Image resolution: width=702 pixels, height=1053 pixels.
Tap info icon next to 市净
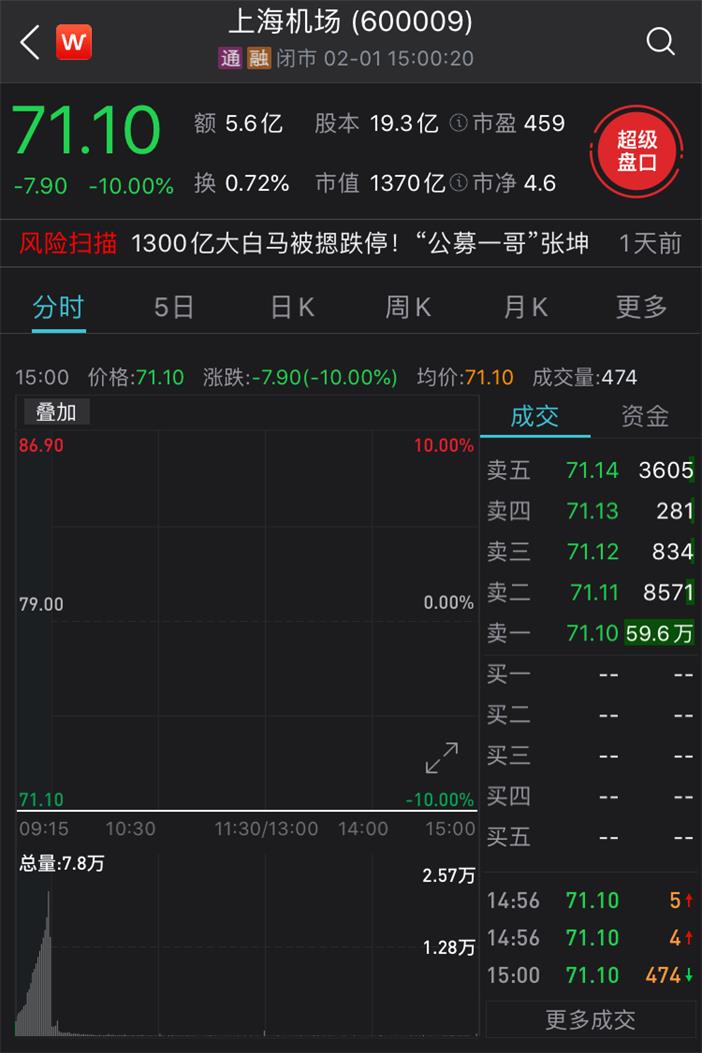[458, 182]
